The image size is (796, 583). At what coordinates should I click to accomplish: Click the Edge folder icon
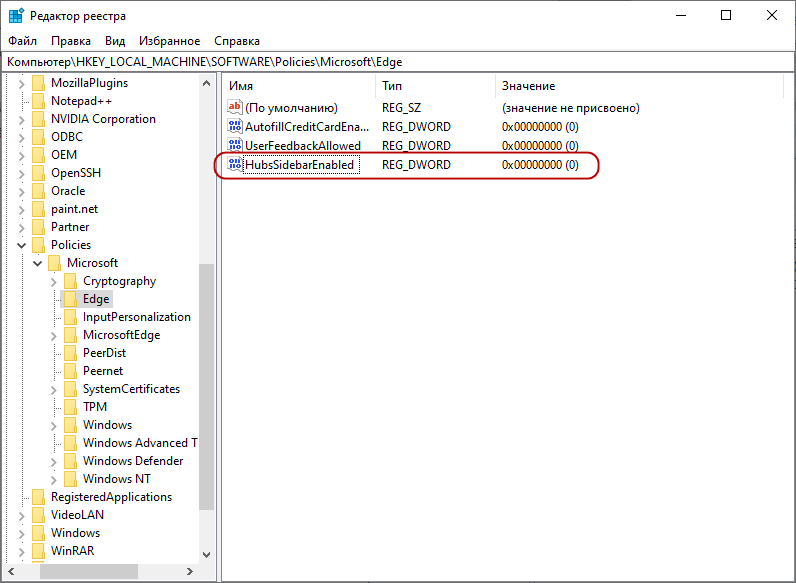(x=70, y=299)
